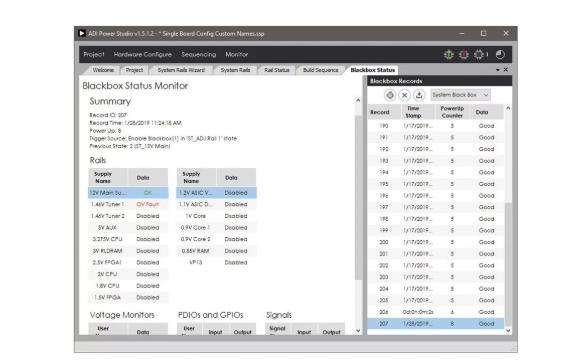The width and height of the screenshot is (561, 361).
Task: Open the Hardware Configure menu
Action: (143, 54)
